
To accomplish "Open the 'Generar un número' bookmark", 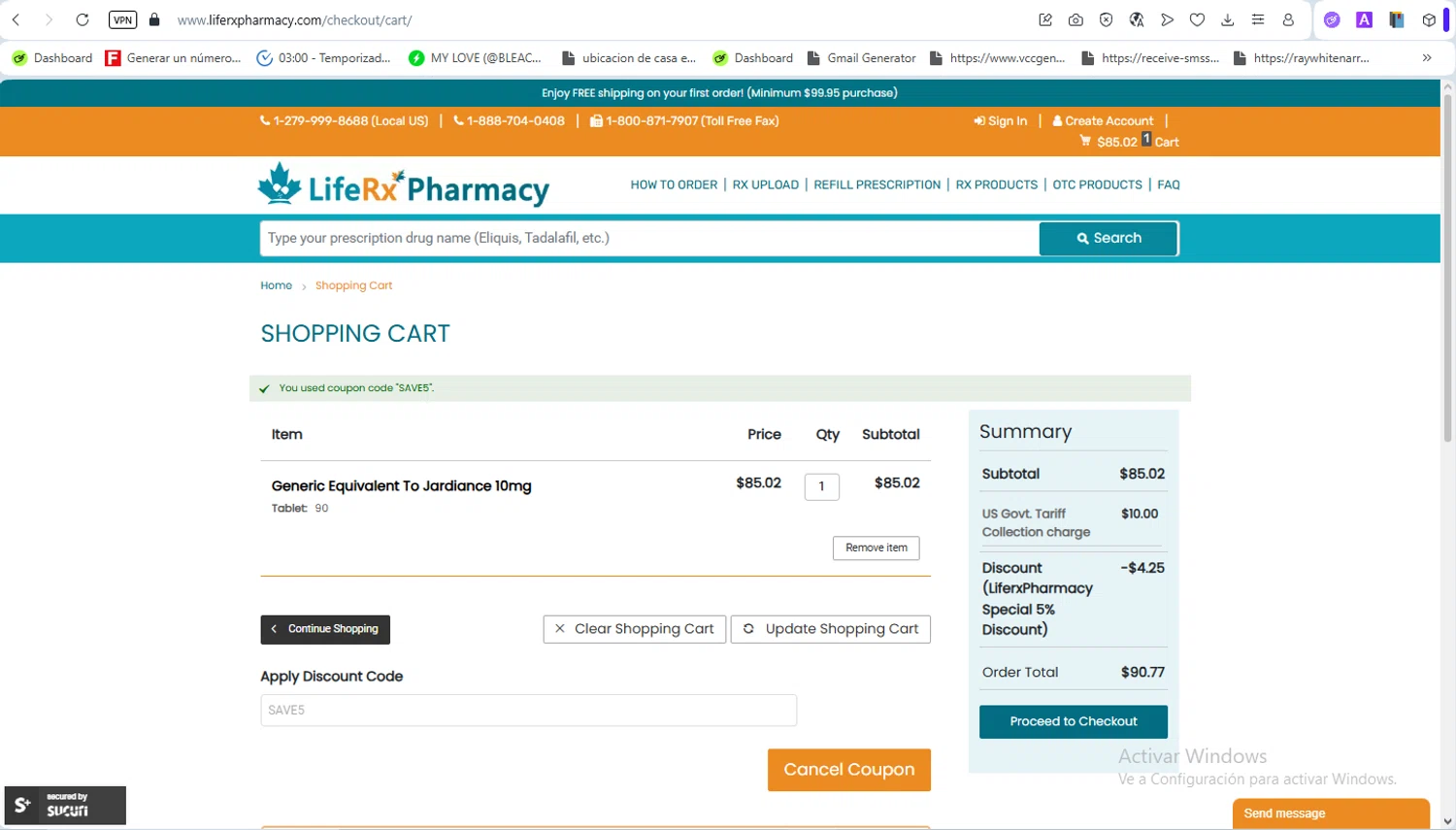I will (x=174, y=58).
